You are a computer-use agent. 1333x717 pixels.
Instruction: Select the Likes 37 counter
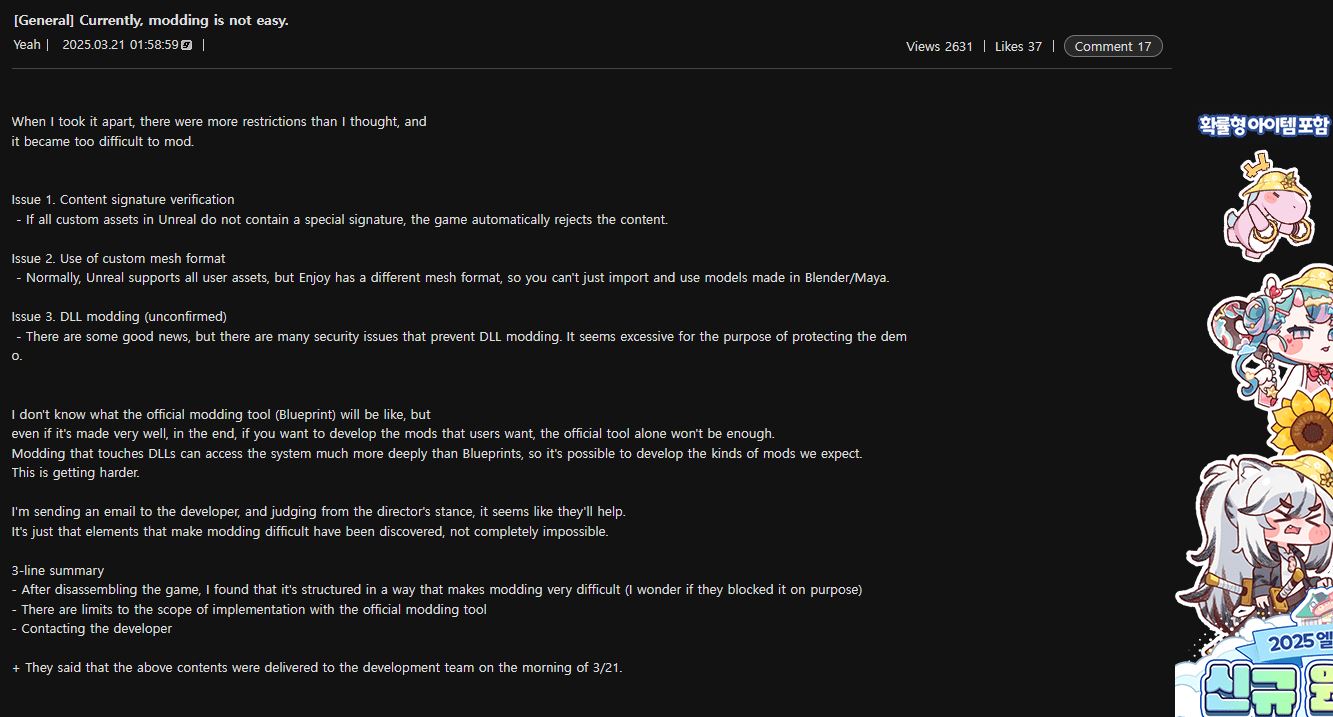[1018, 46]
